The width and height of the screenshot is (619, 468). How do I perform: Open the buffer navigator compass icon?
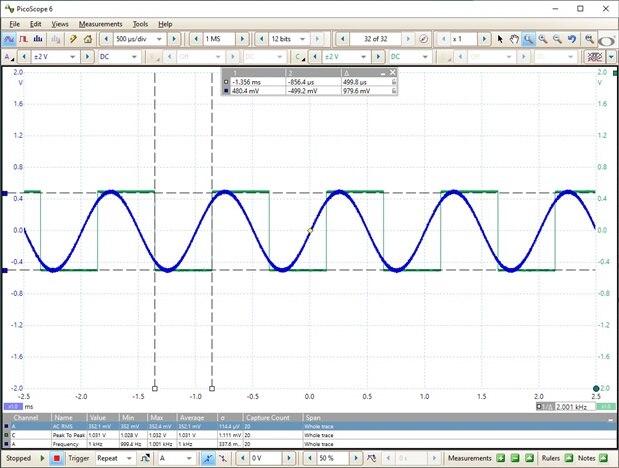pyautogui.click(x=424, y=39)
